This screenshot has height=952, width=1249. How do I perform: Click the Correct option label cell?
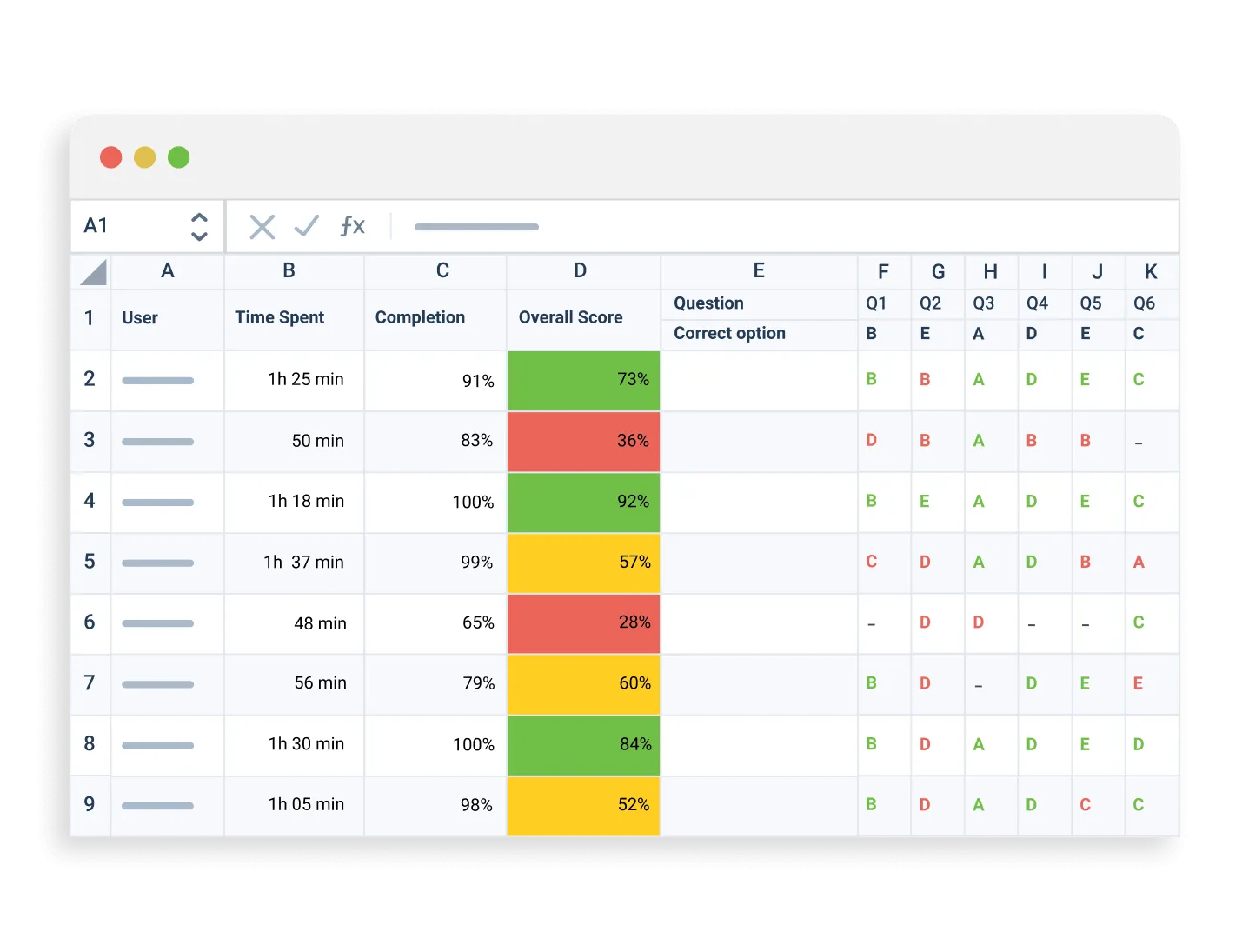(729, 333)
